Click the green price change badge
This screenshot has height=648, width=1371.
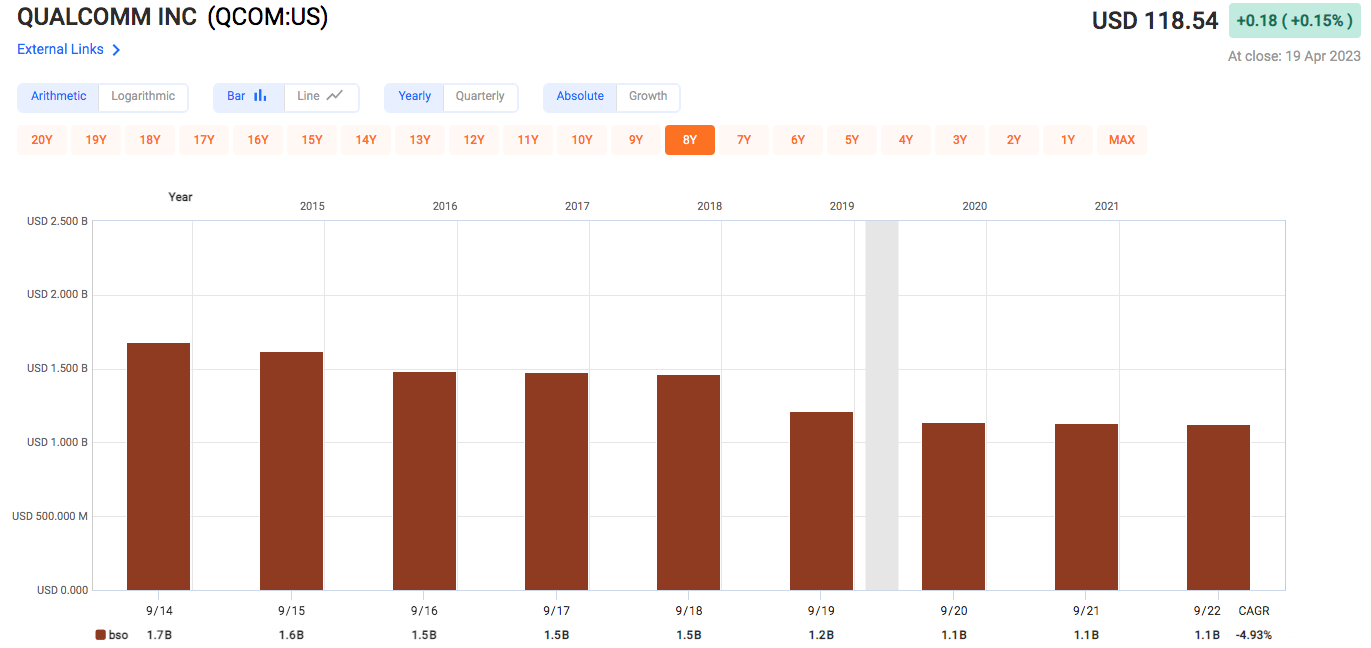pyautogui.click(x=1294, y=20)
